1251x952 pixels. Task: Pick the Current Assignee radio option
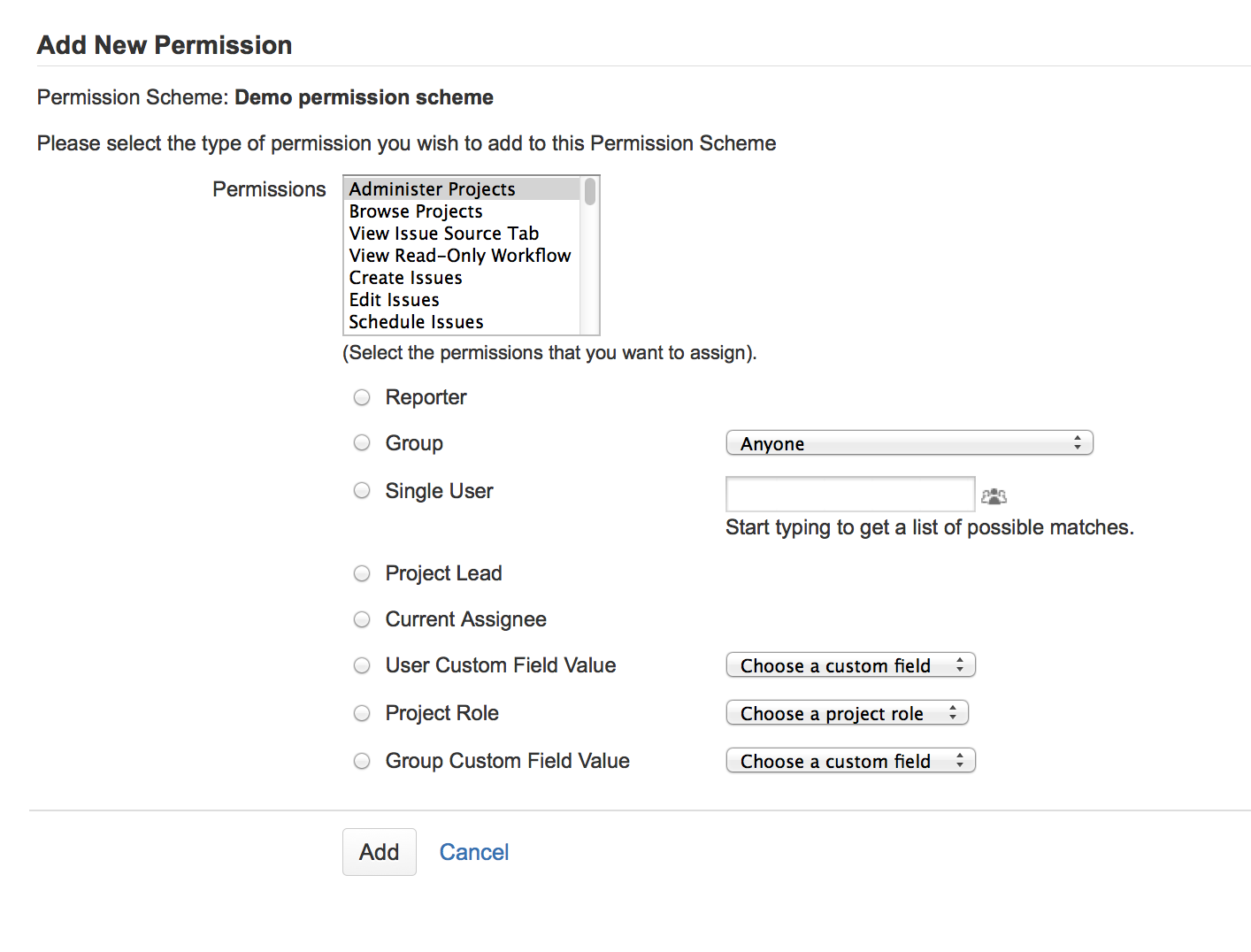[362, 619]
